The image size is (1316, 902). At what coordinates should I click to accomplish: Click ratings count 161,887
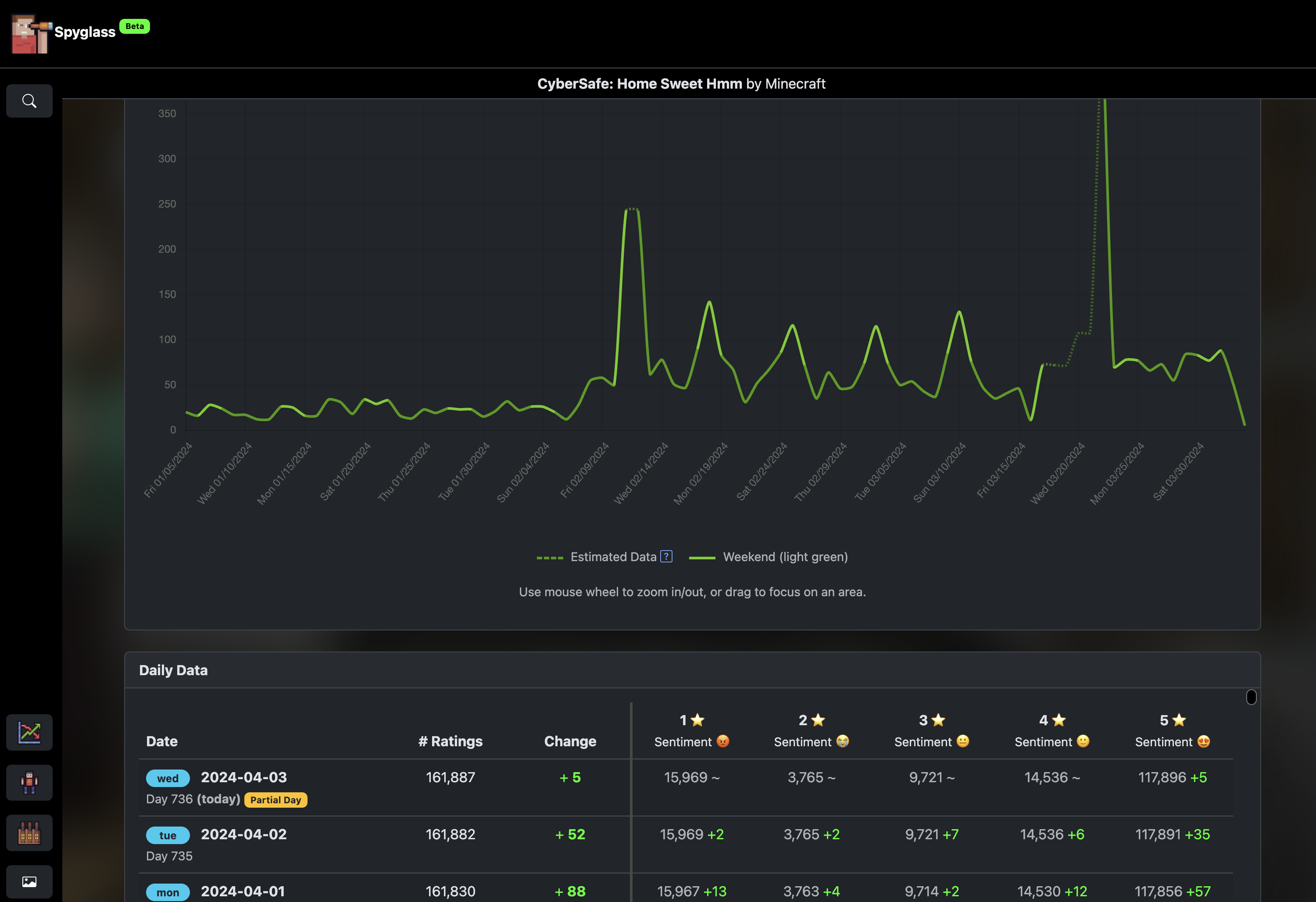(451, 777)
